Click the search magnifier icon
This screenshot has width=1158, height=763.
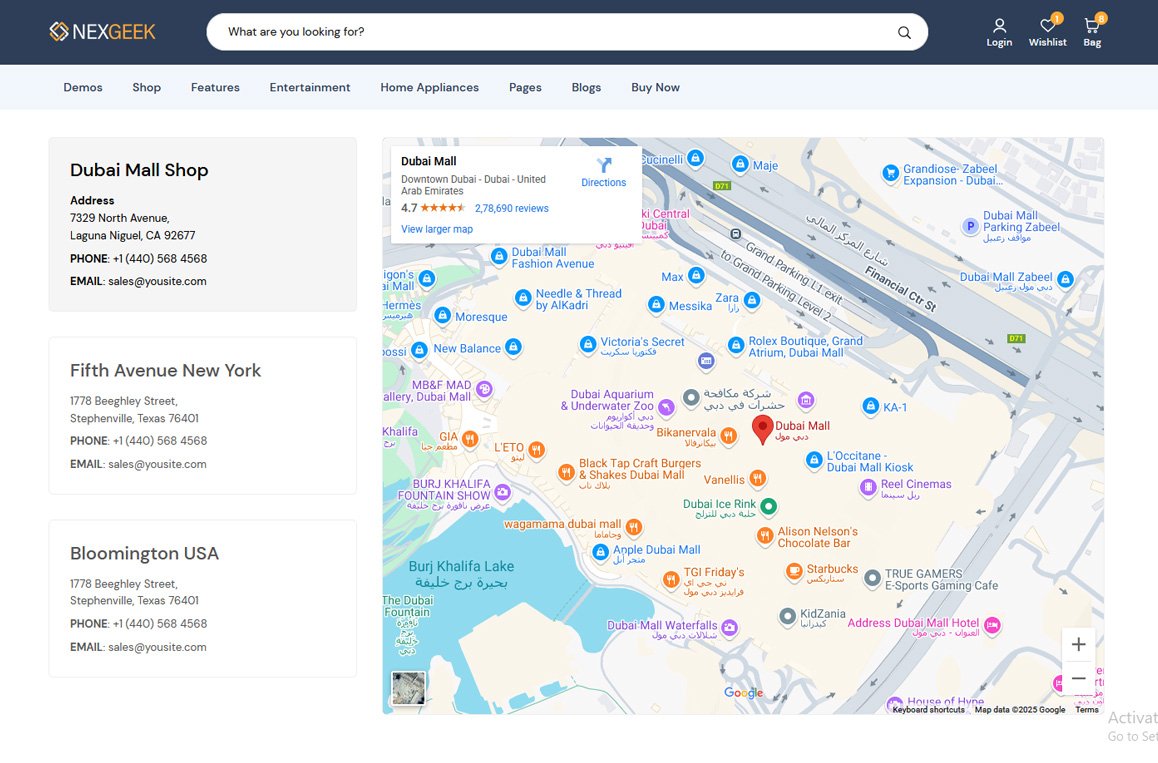[x=903, y=32]
